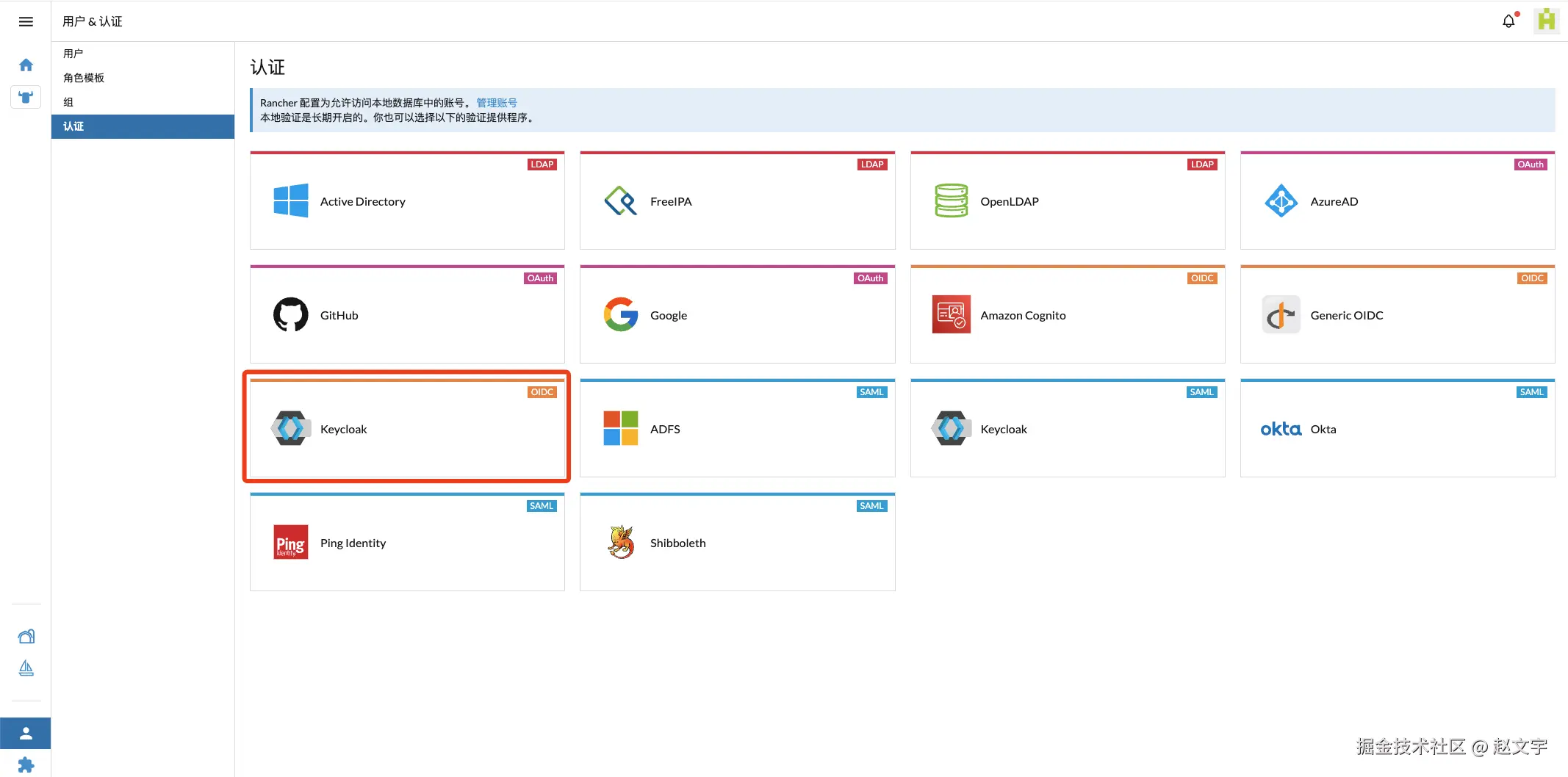
Task: Click the SAML badge on Okta
Action: pyautogui.click(x=1531, y=392)
